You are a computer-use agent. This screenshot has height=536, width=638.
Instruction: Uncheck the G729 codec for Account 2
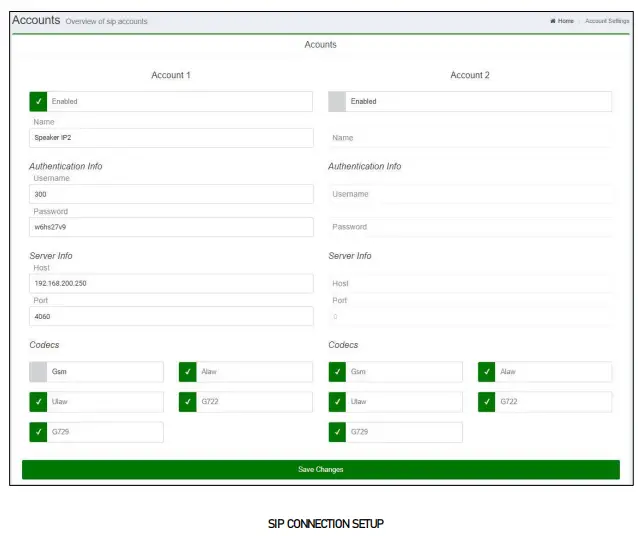(x=337, y=432)
